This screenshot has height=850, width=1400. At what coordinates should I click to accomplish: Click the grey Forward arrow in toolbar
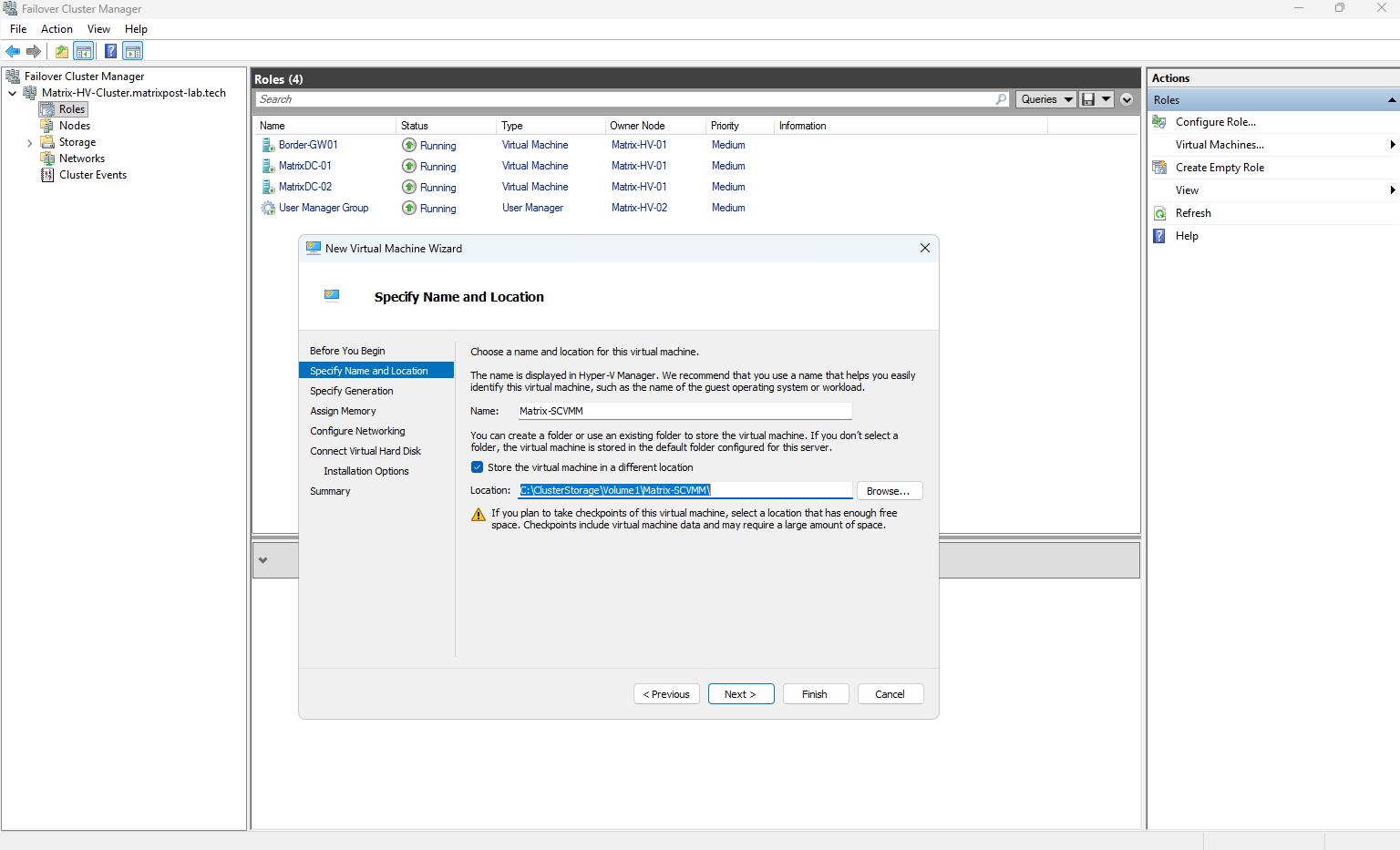point(34,51)
